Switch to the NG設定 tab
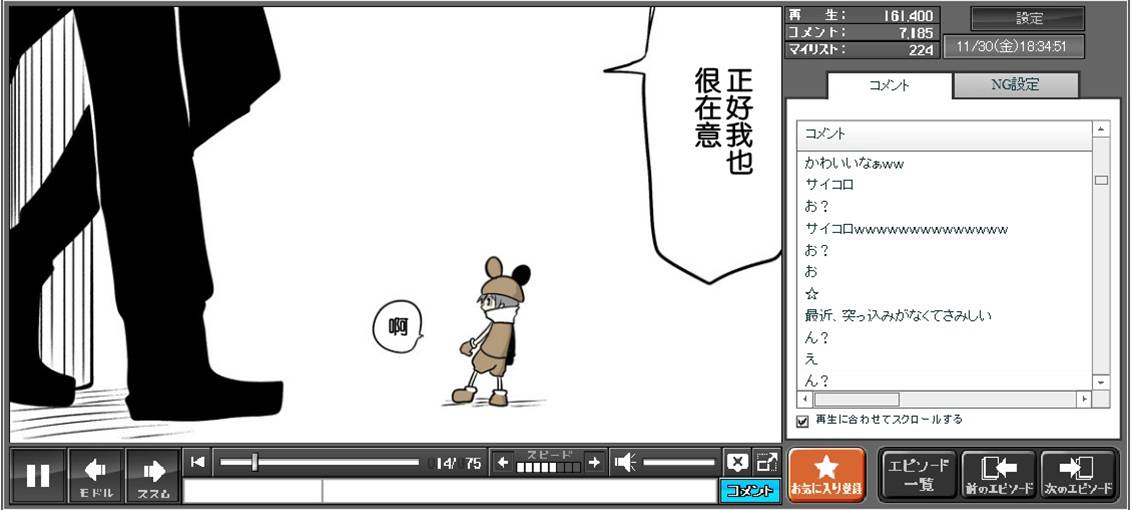Viewport: 1131px width, 510px height. (x=1015, y=85)
